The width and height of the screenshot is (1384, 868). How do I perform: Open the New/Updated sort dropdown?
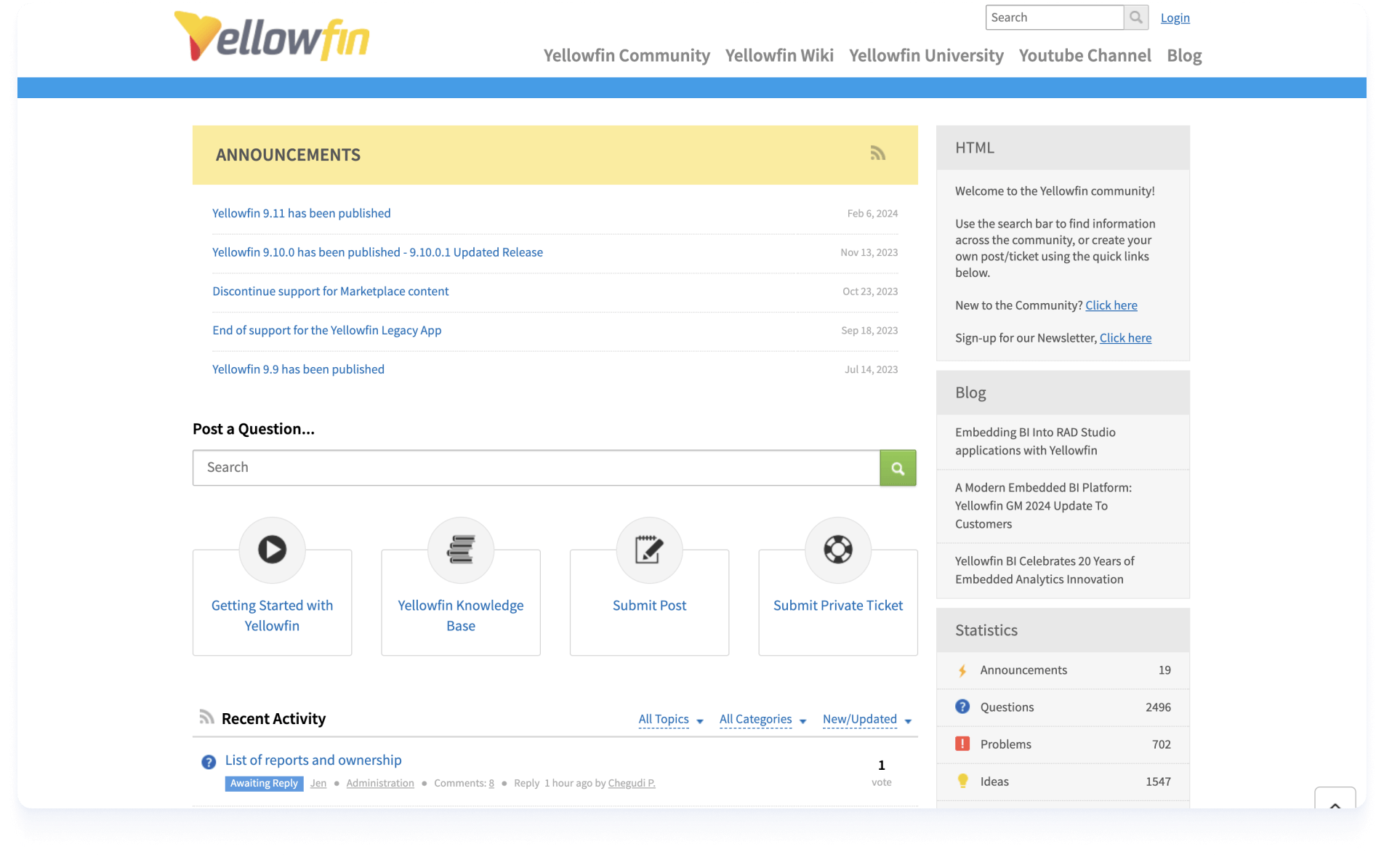(867, 719)
